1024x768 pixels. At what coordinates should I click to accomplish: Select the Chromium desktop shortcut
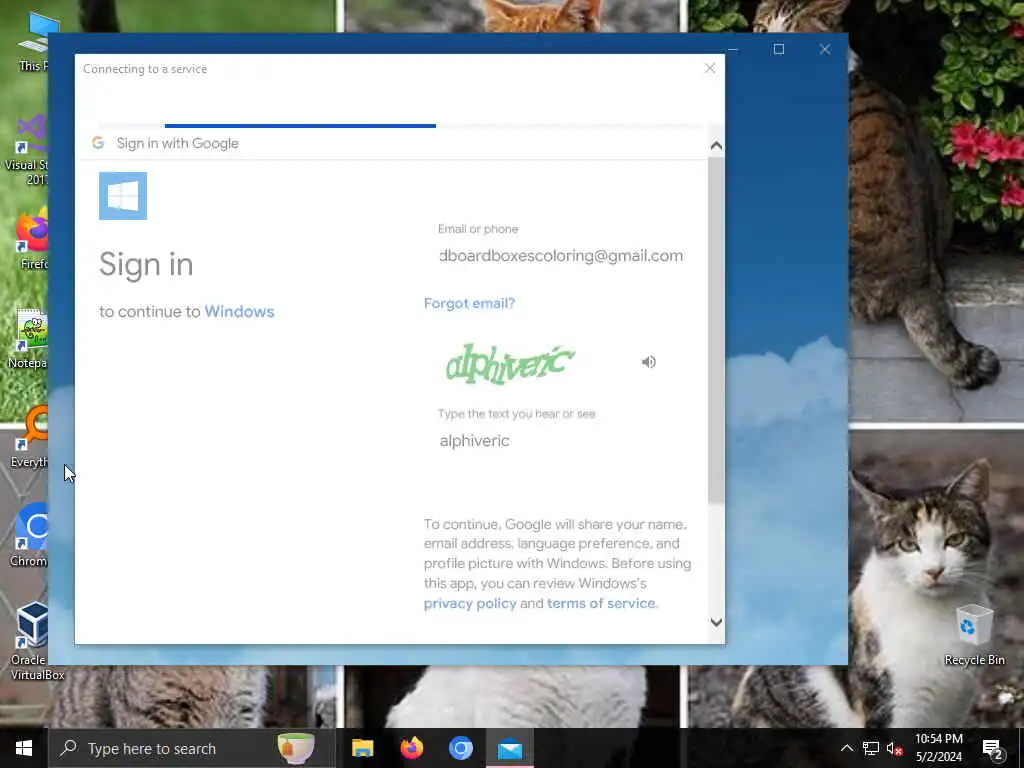point(29,535)
